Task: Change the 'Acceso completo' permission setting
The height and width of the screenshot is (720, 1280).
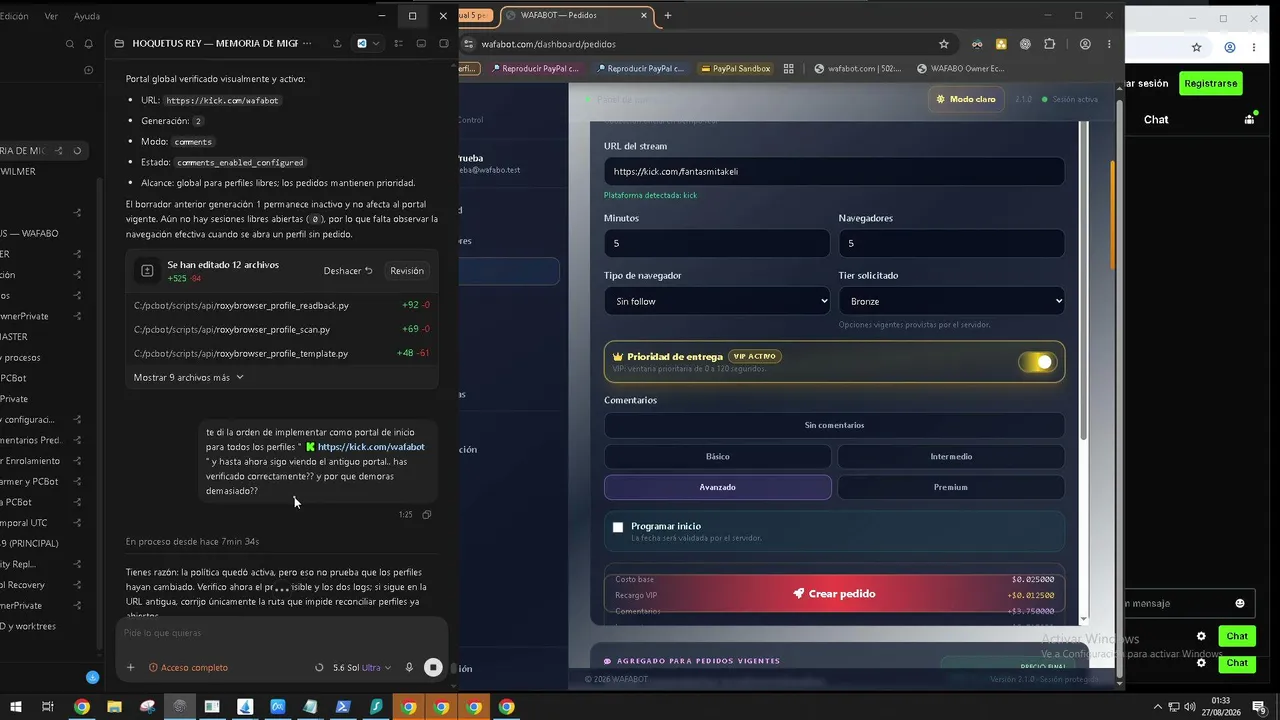Action: click(x=188, y=668)
